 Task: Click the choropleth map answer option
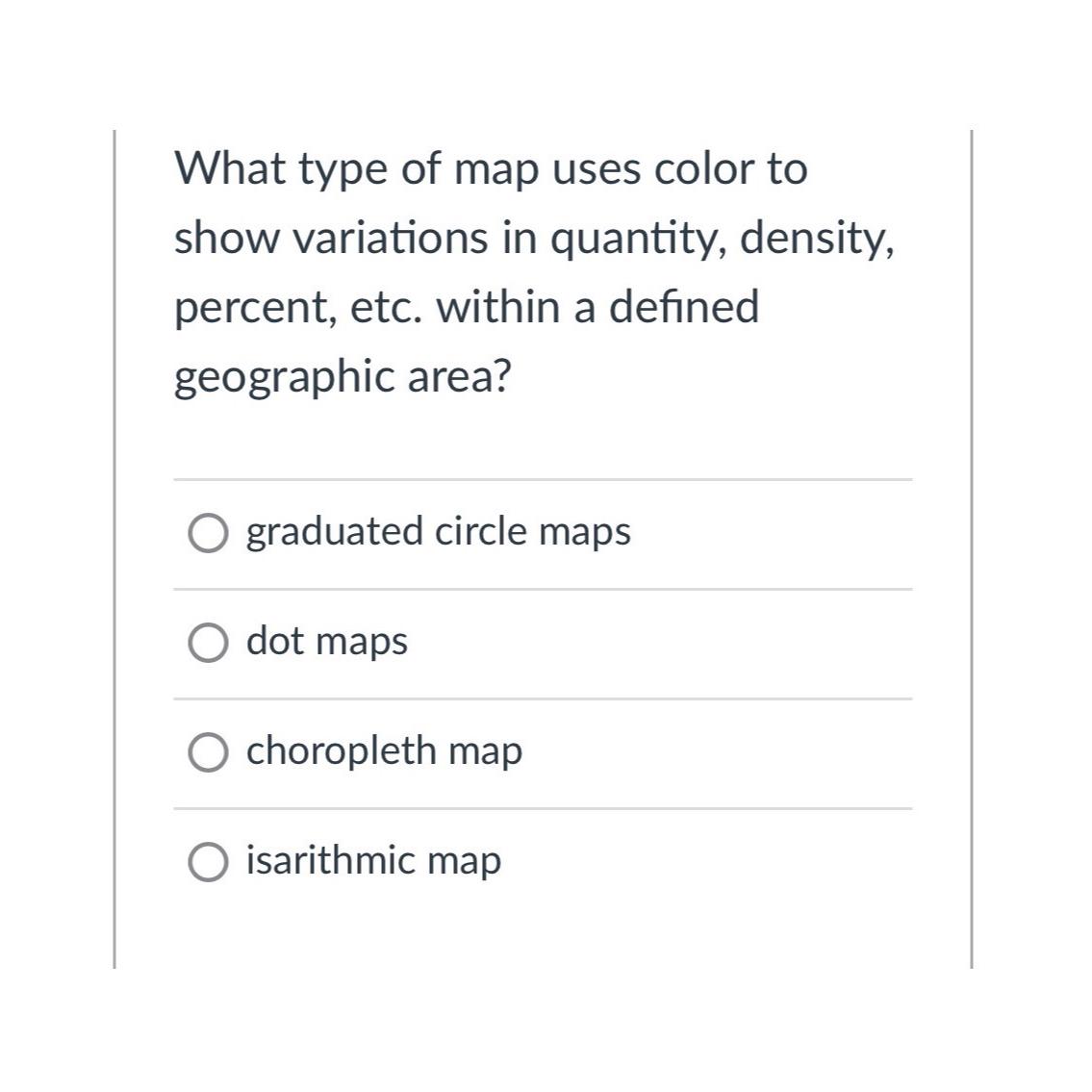coord(385,752)
